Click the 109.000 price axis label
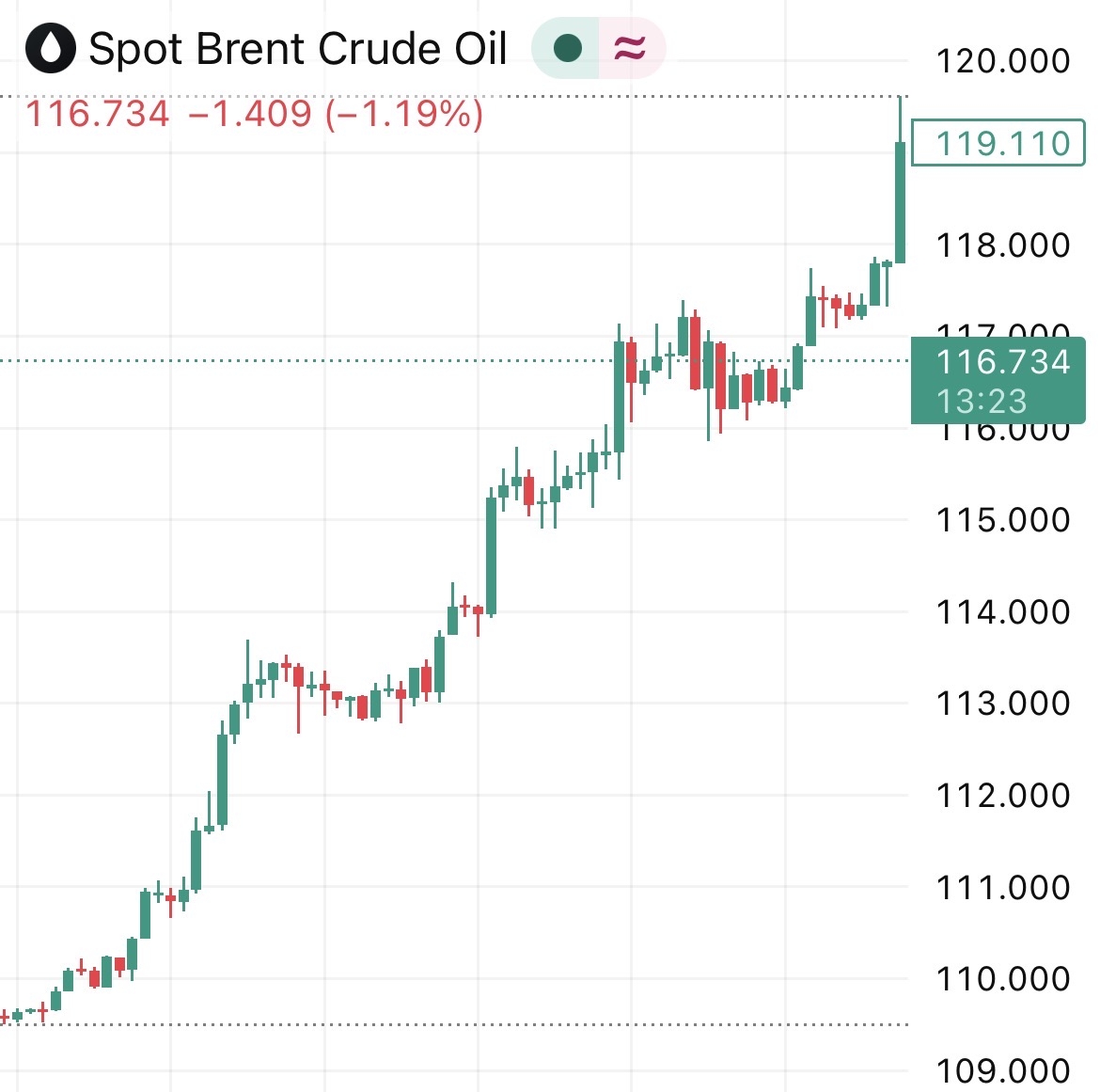Image resolution: width=1100 pixels, height=1092 pixels. 1003,1071
